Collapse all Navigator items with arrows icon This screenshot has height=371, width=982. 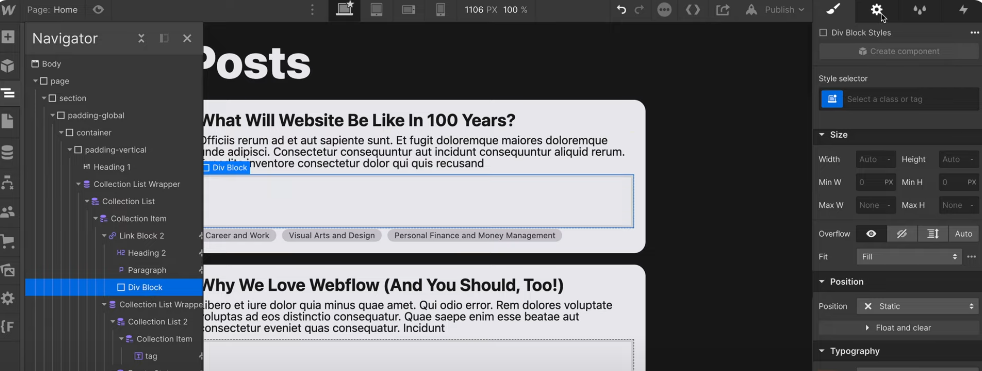[x=142, y=39]
